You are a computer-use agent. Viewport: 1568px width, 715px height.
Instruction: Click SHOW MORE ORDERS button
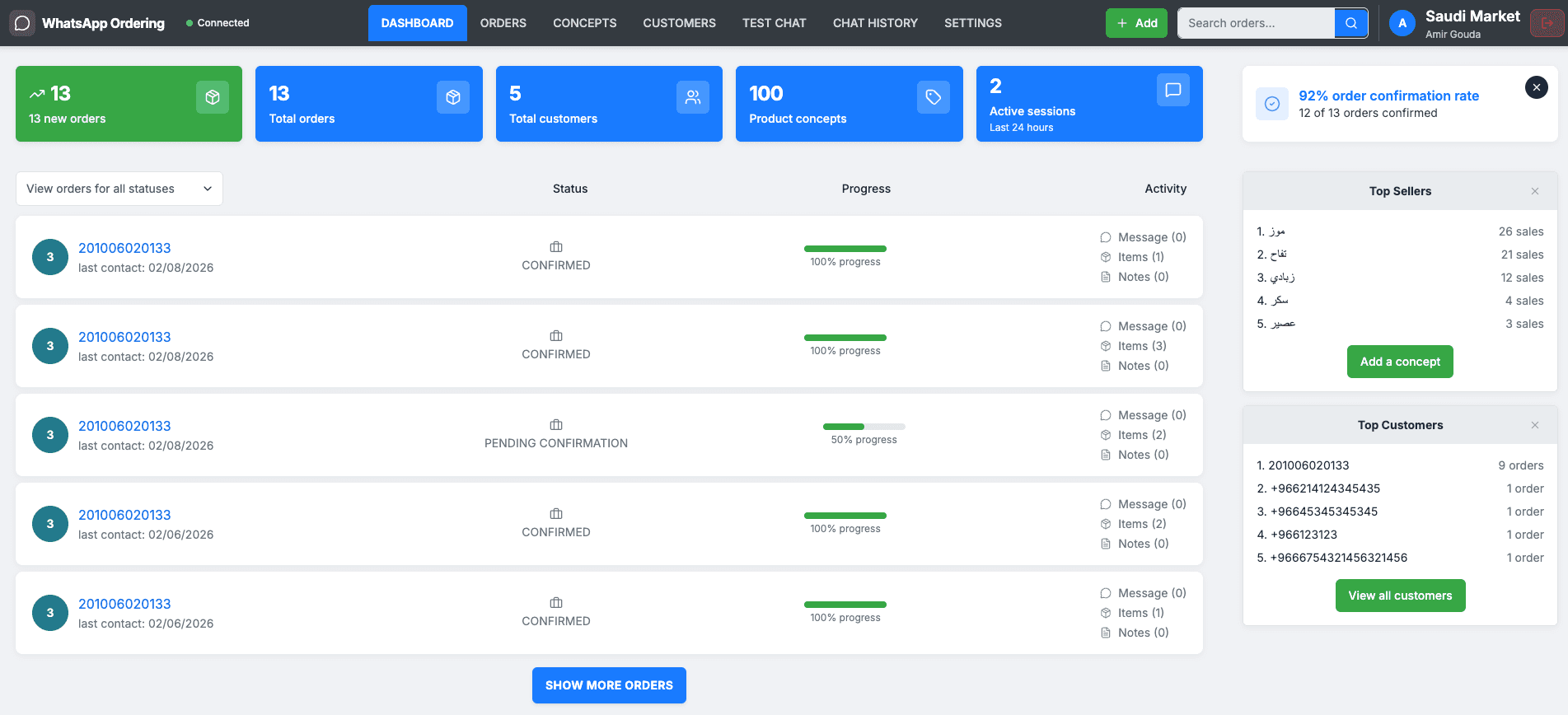[609, 685]
